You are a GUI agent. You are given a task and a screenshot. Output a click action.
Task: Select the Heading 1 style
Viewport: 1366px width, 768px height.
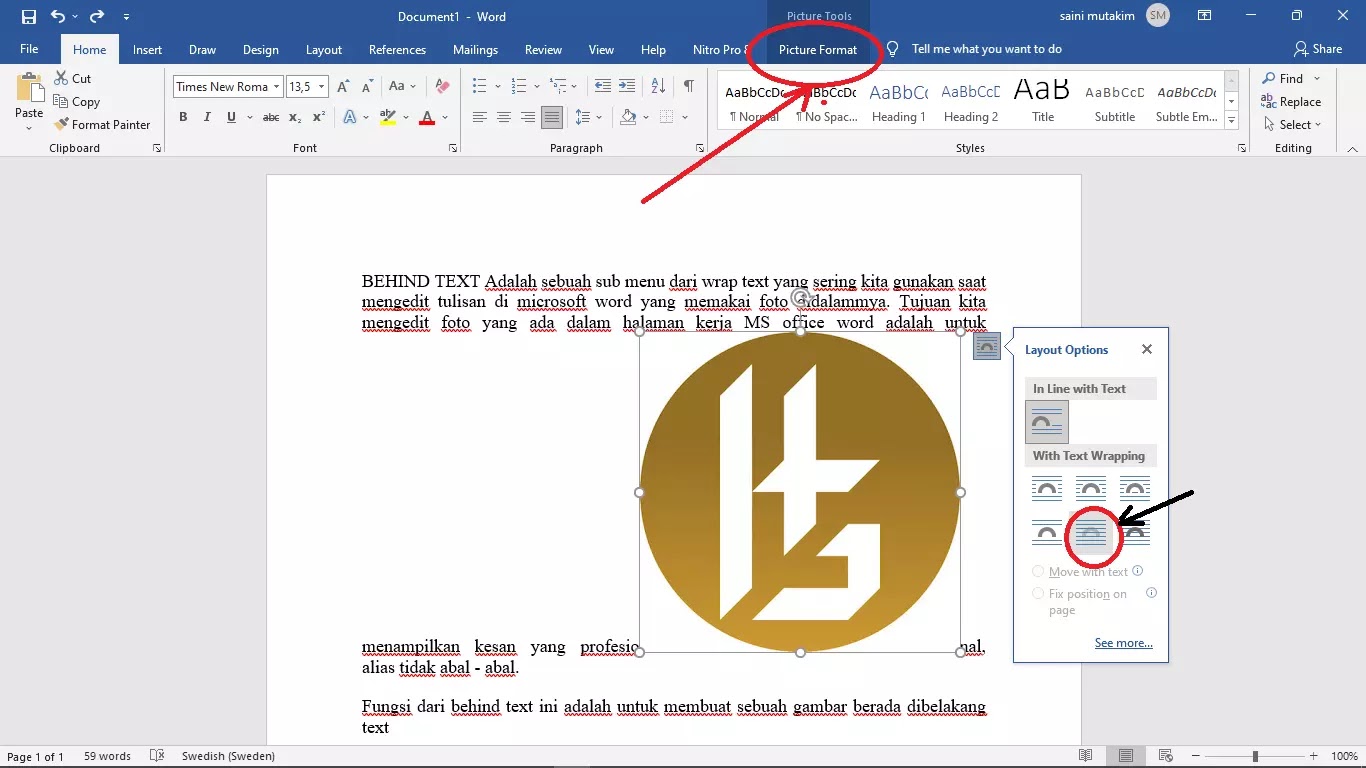(898, 101)
